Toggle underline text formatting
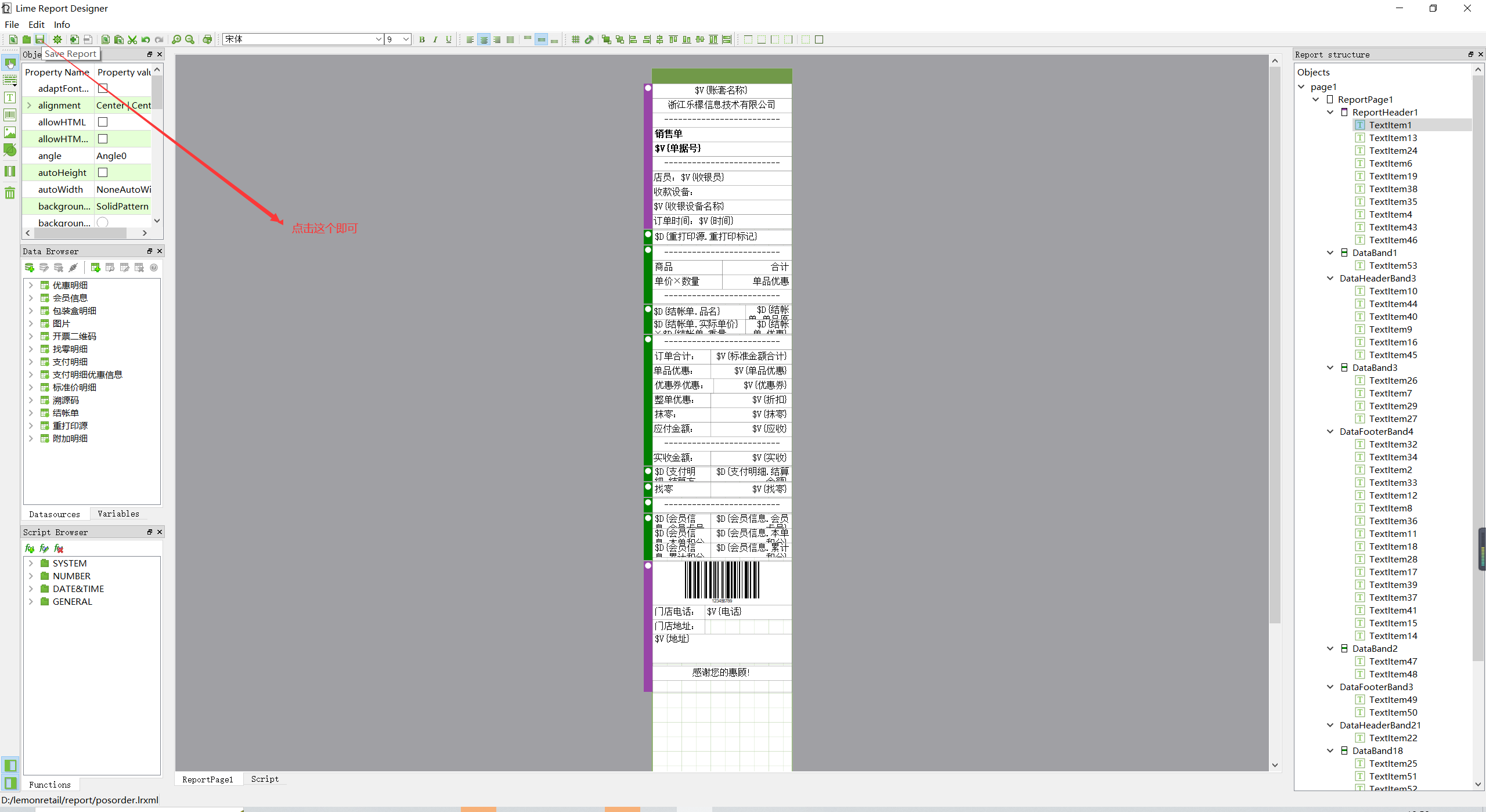1486x812 pixels. pyautogui.click(x=449, y=39)
